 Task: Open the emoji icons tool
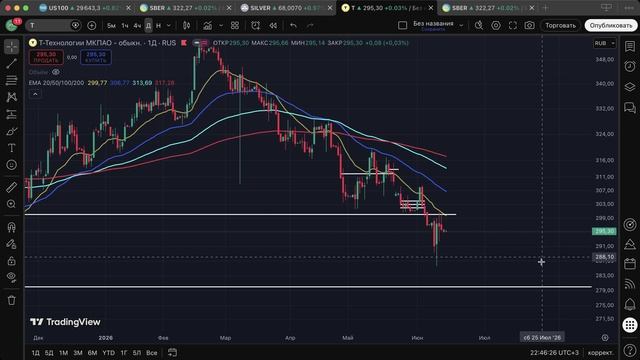11,164
